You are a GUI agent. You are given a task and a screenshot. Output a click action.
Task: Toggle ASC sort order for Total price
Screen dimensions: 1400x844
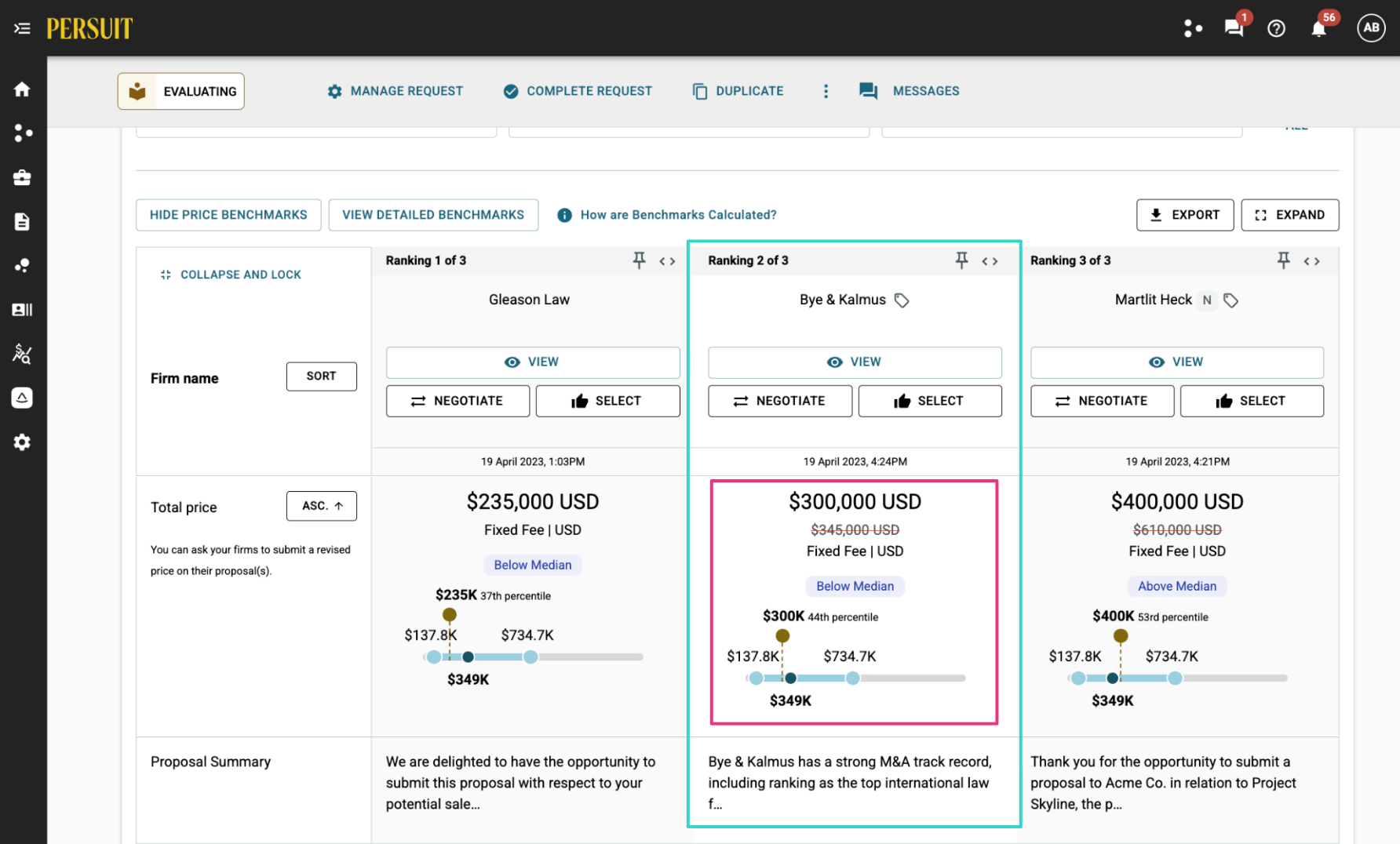pos(322,506)
